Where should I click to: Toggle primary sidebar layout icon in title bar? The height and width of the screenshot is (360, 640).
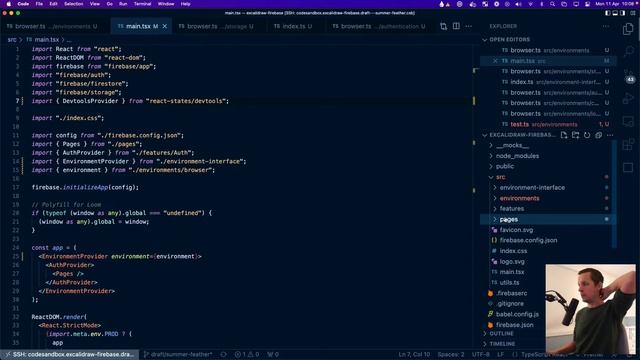pos(608,13)
